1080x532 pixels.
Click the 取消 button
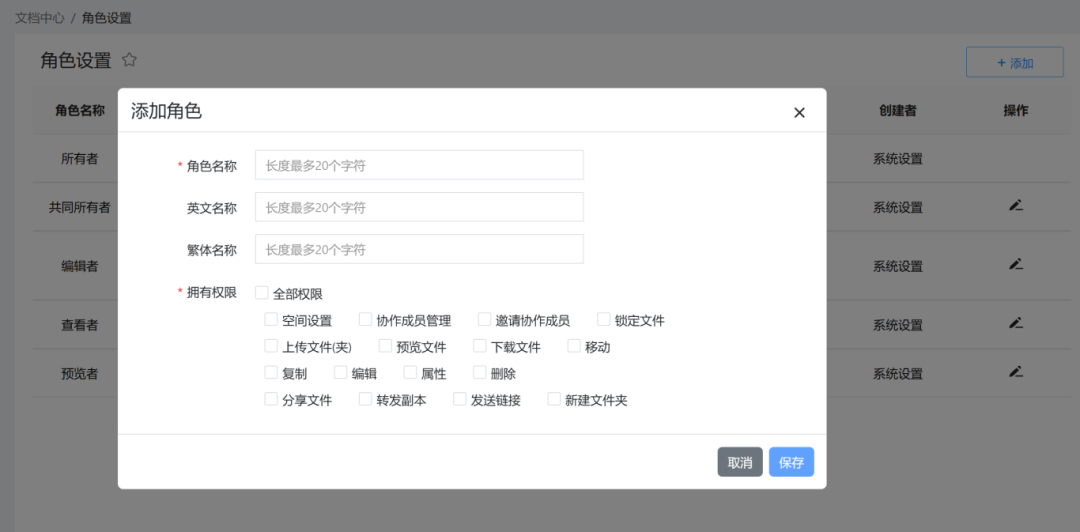pos(740,462)
